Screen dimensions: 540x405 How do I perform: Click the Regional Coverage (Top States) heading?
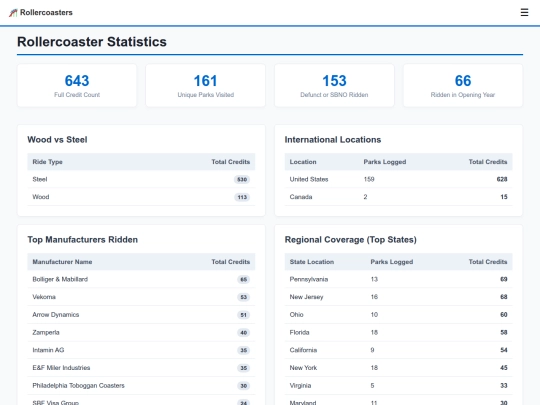tap(351, 240)
